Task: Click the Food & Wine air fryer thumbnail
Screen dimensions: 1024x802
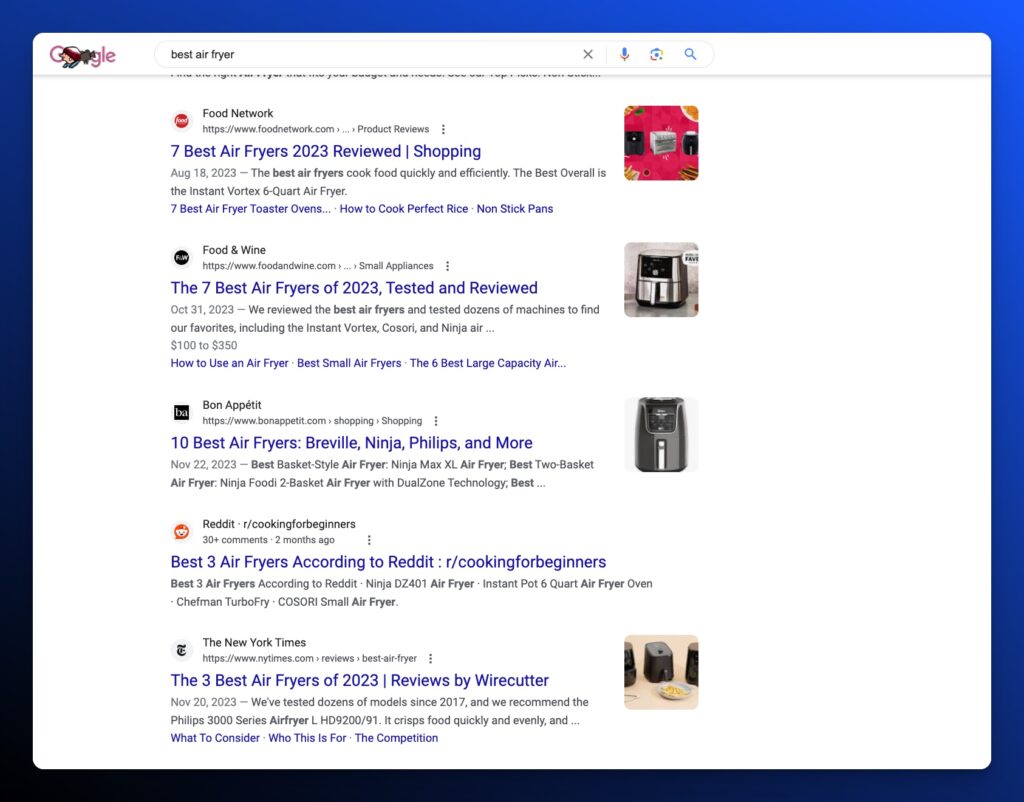Action: pos(661,280)
